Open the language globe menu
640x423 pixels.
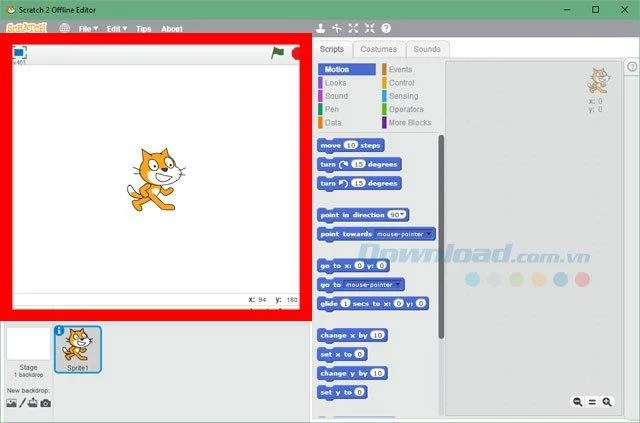(x=64, y=28)
